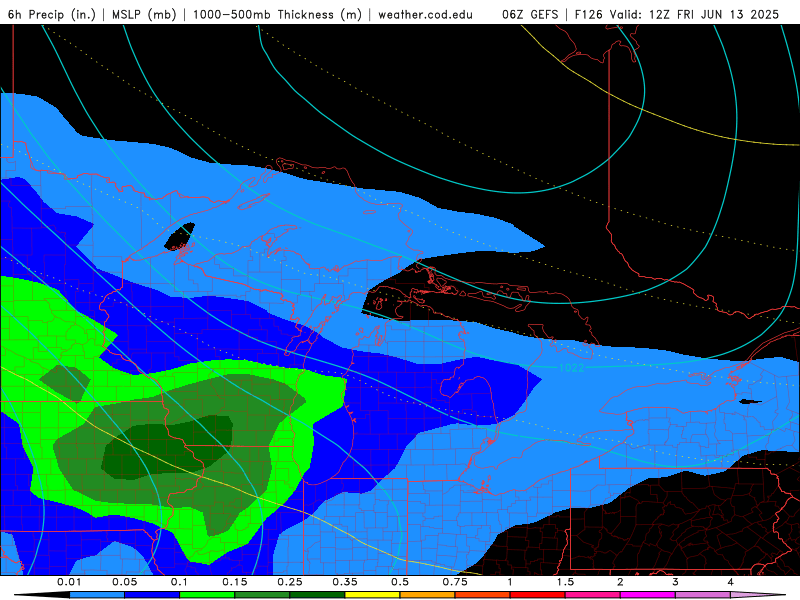The width and height of the screenshot is (800, 600).
Task: Click the 0.05 legend value
Action: (124, 582)
